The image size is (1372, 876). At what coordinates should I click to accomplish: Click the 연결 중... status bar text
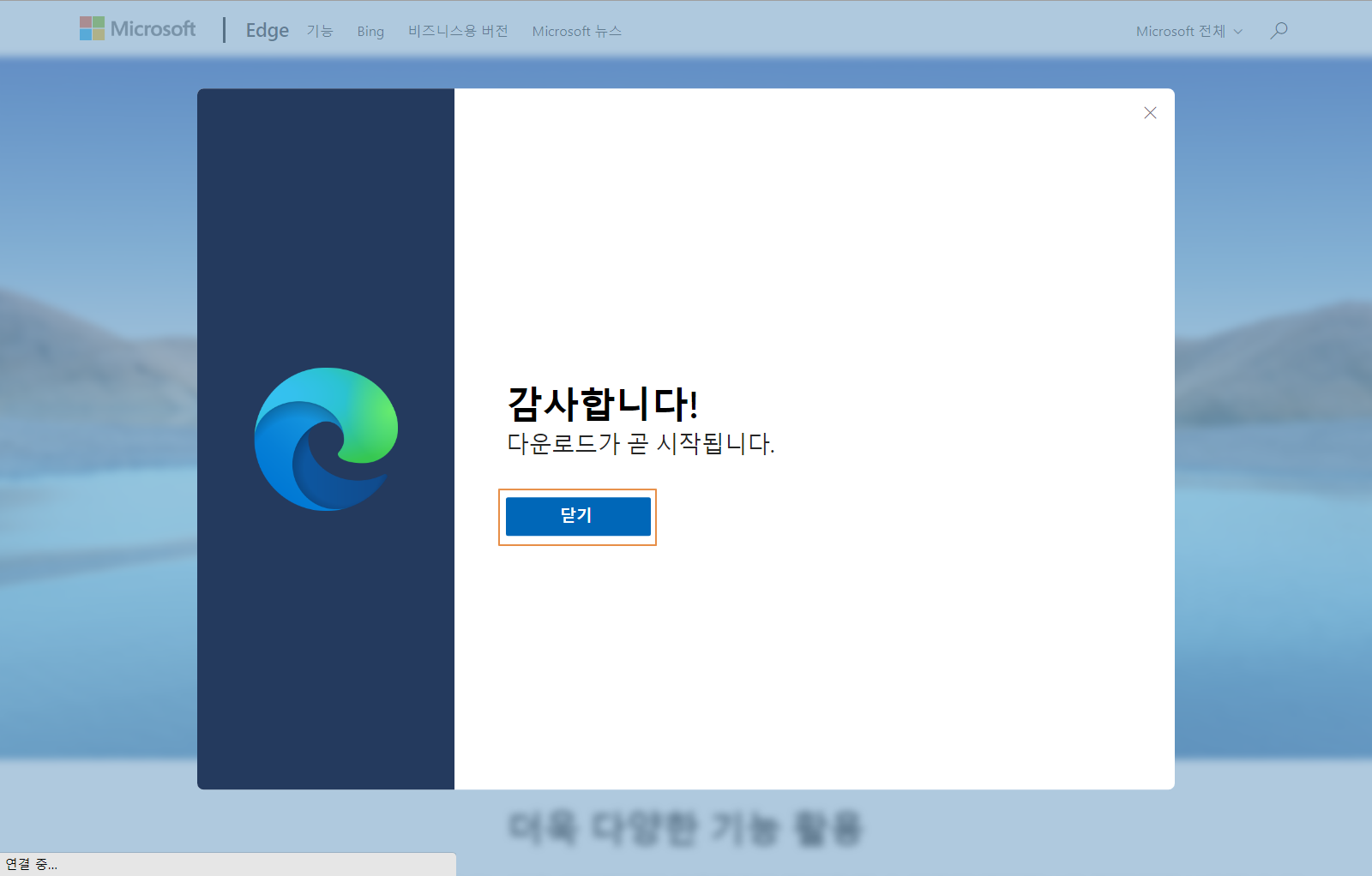[32, 864]
